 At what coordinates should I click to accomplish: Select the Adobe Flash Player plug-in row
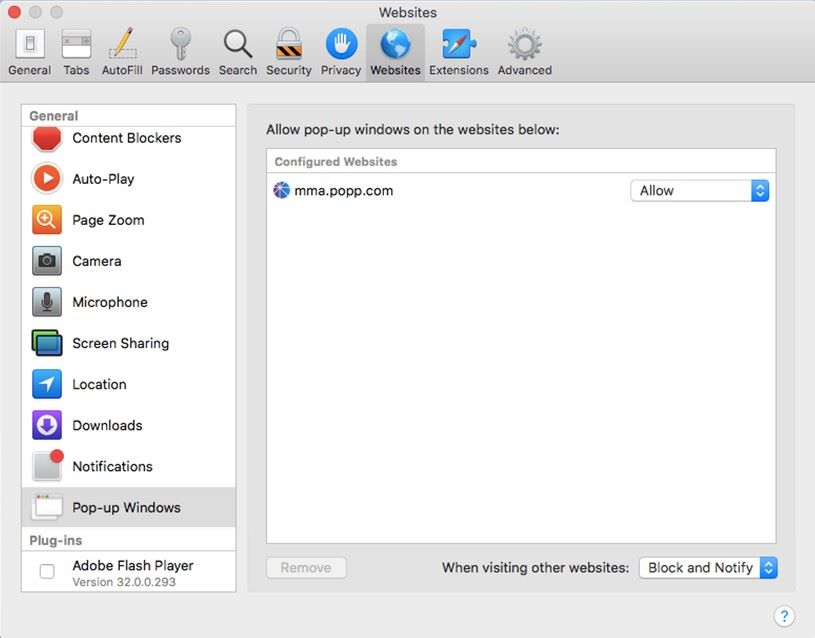pyautogui.click(x=128, y=571)
